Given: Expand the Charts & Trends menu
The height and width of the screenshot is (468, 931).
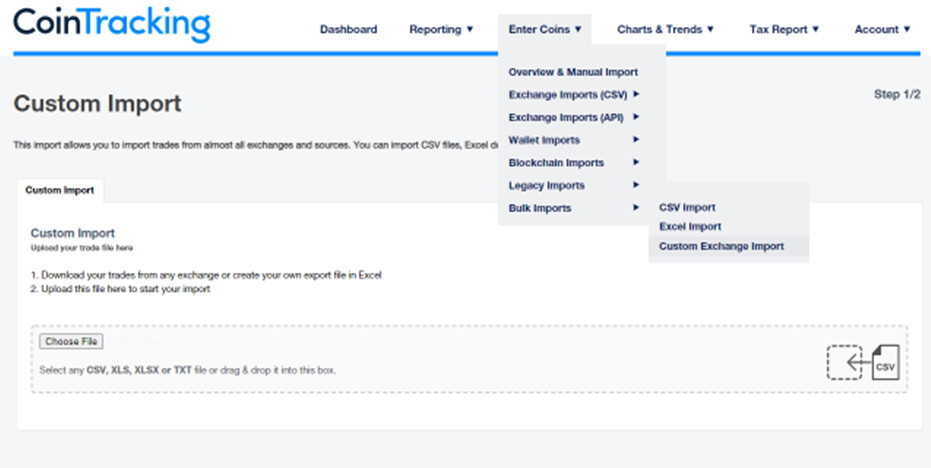Looking at the screenshot, I should (x=666, y=29).
